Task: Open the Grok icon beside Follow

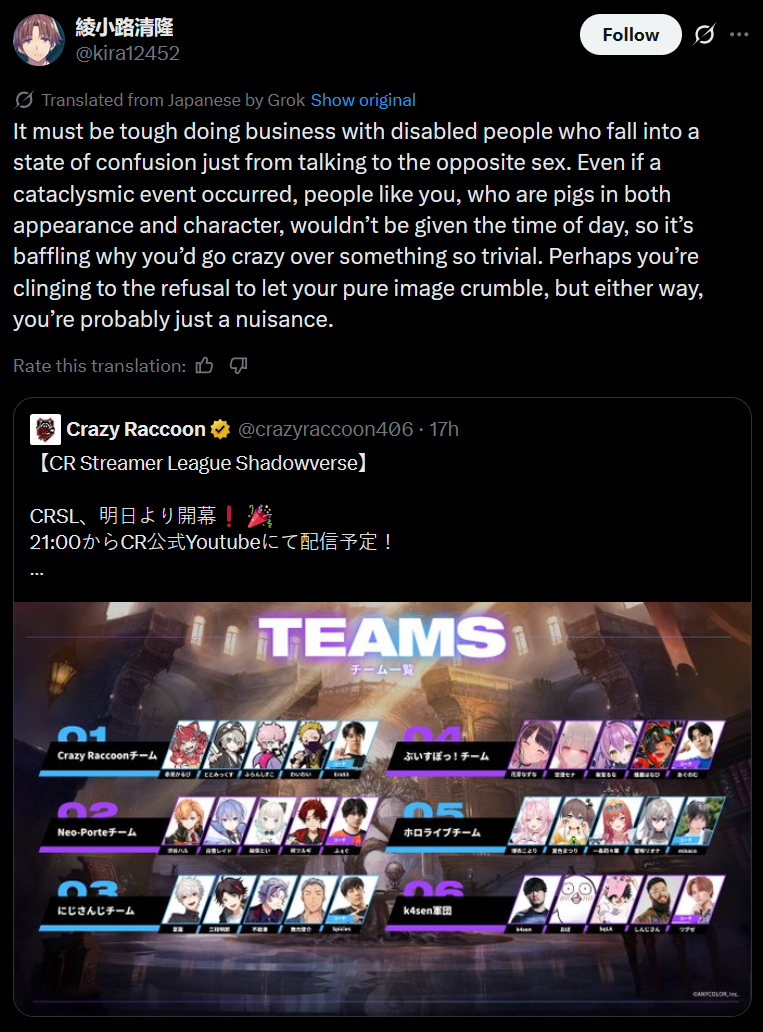Action: [704, 34]
